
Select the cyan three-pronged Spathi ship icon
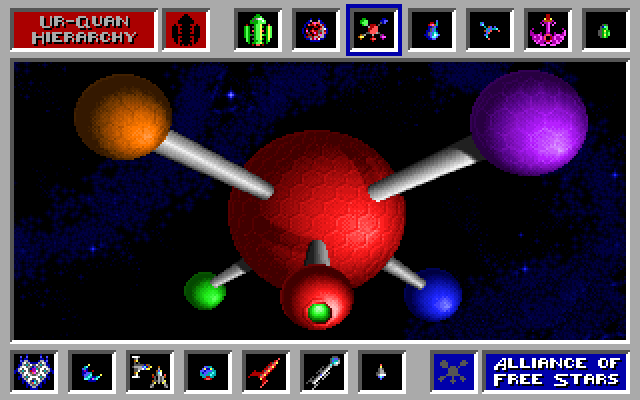coord(490,30)
